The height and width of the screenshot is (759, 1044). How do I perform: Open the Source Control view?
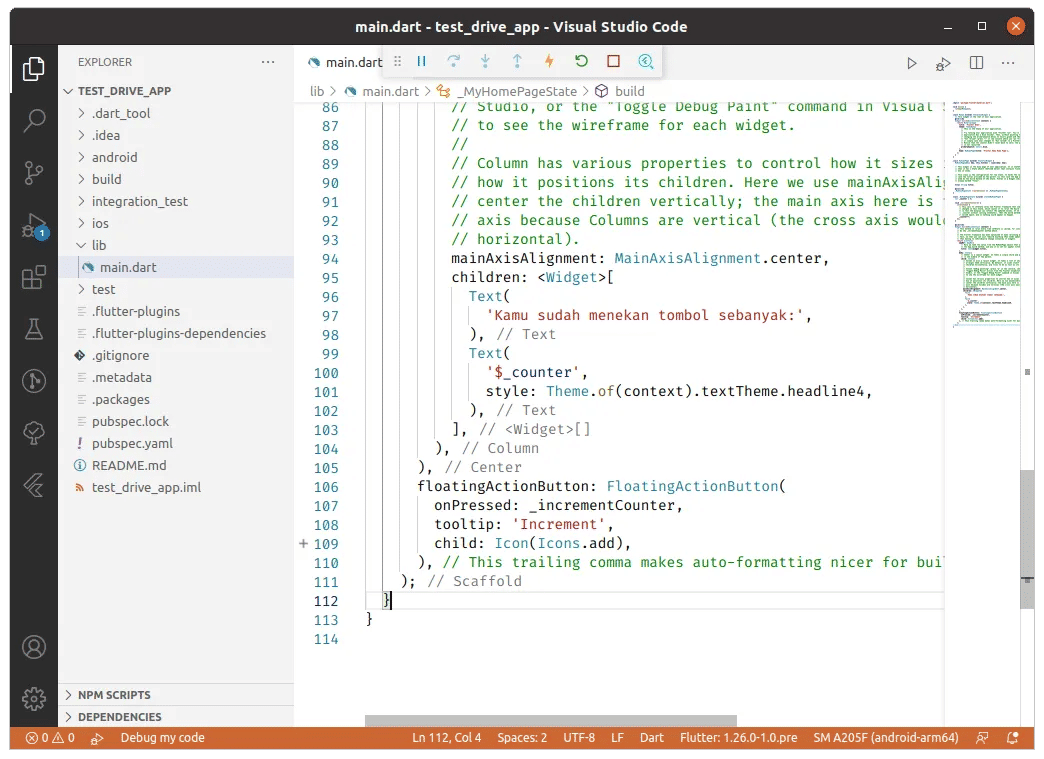pos(33,172)
